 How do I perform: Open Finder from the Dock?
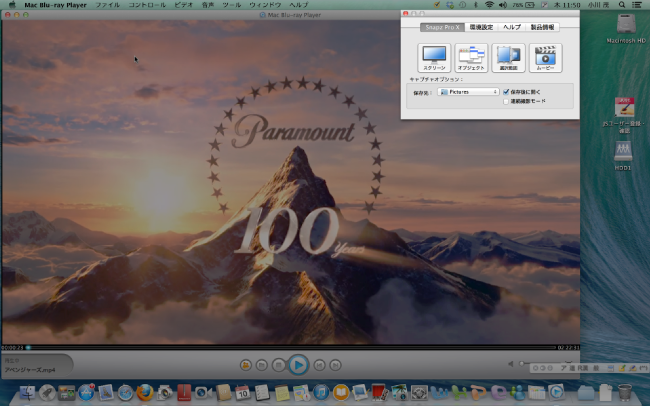point(28,392)
